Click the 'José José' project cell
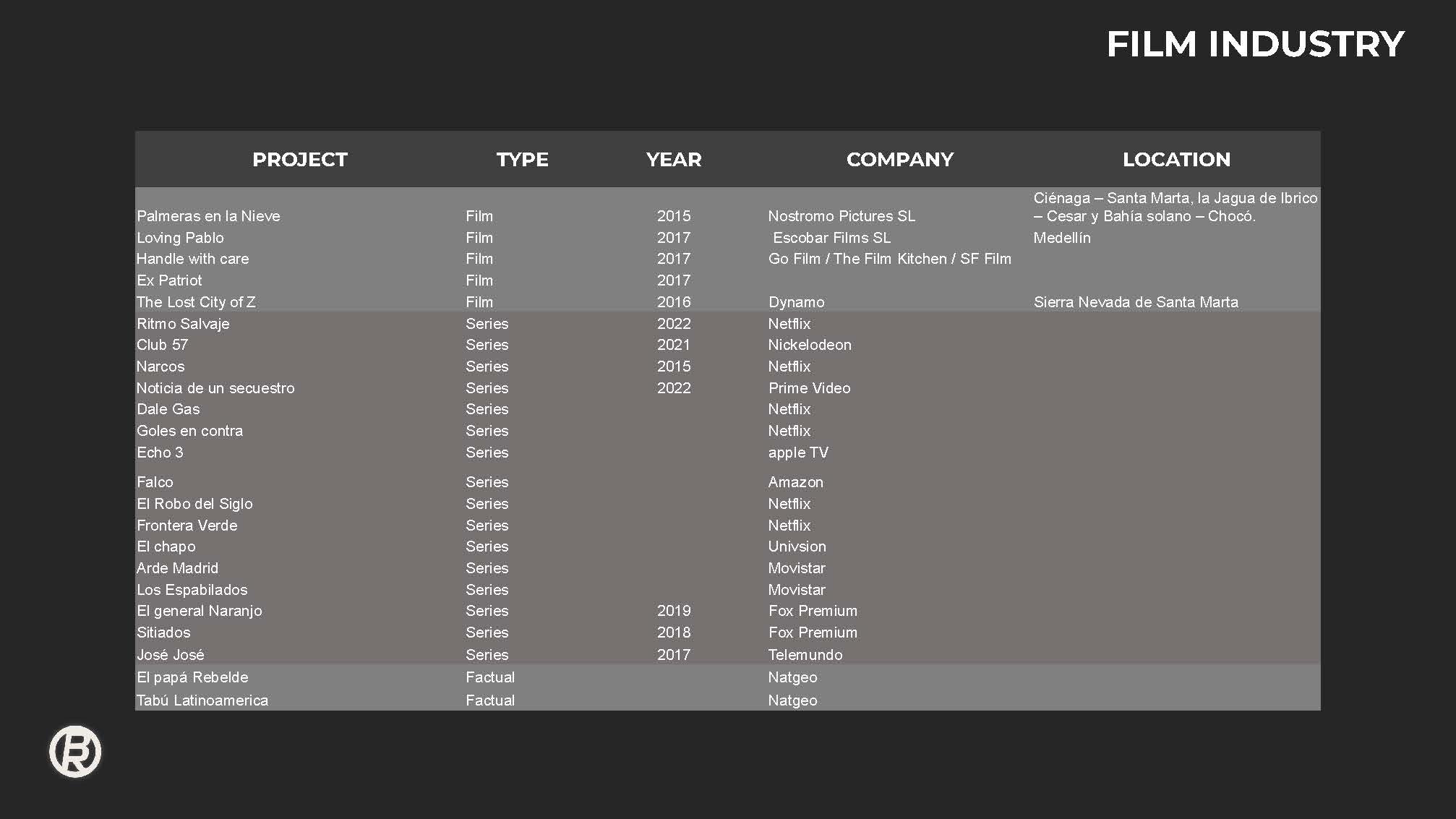 [x=170, y=655]
